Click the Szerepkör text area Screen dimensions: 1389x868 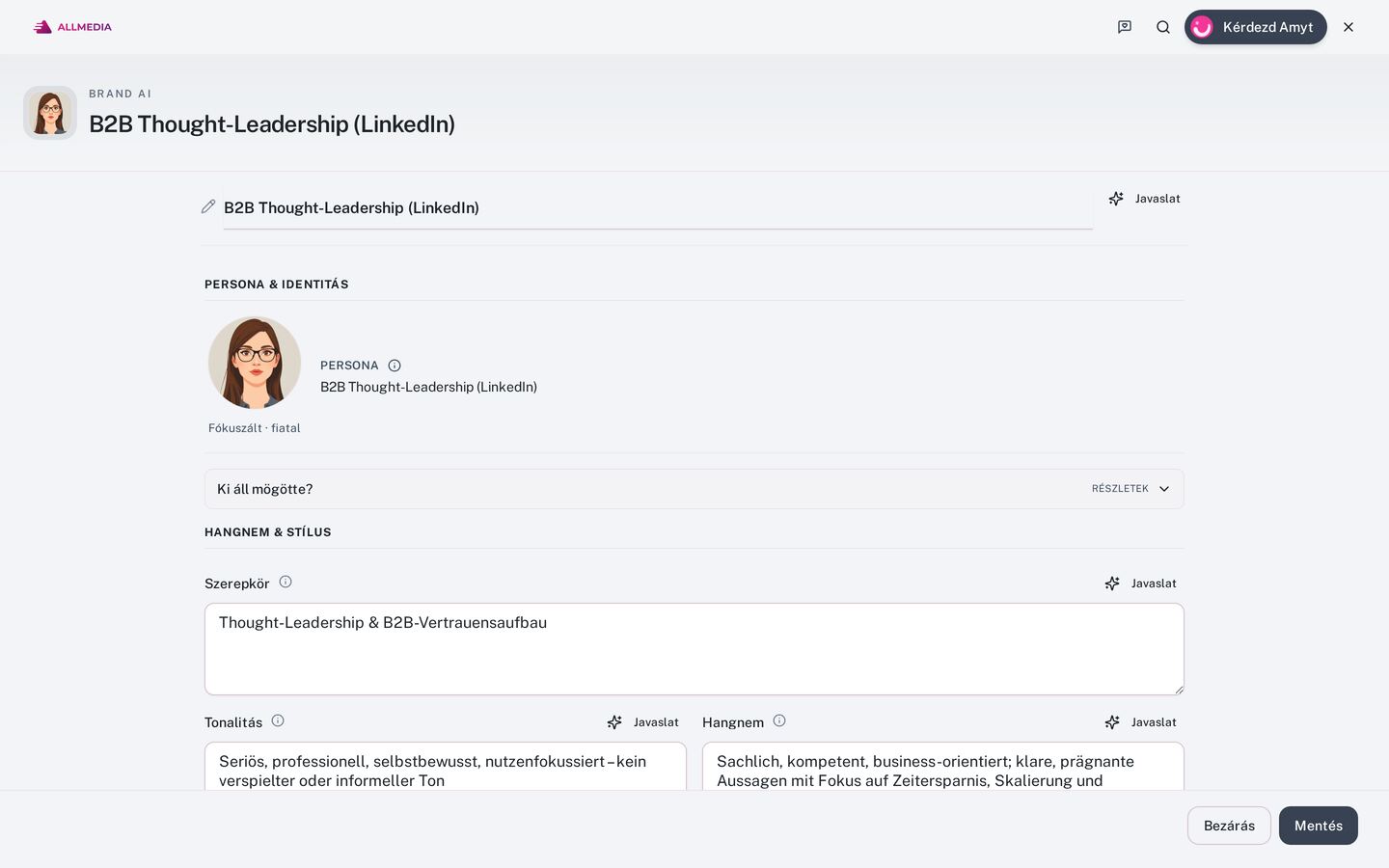click(694, 649)
